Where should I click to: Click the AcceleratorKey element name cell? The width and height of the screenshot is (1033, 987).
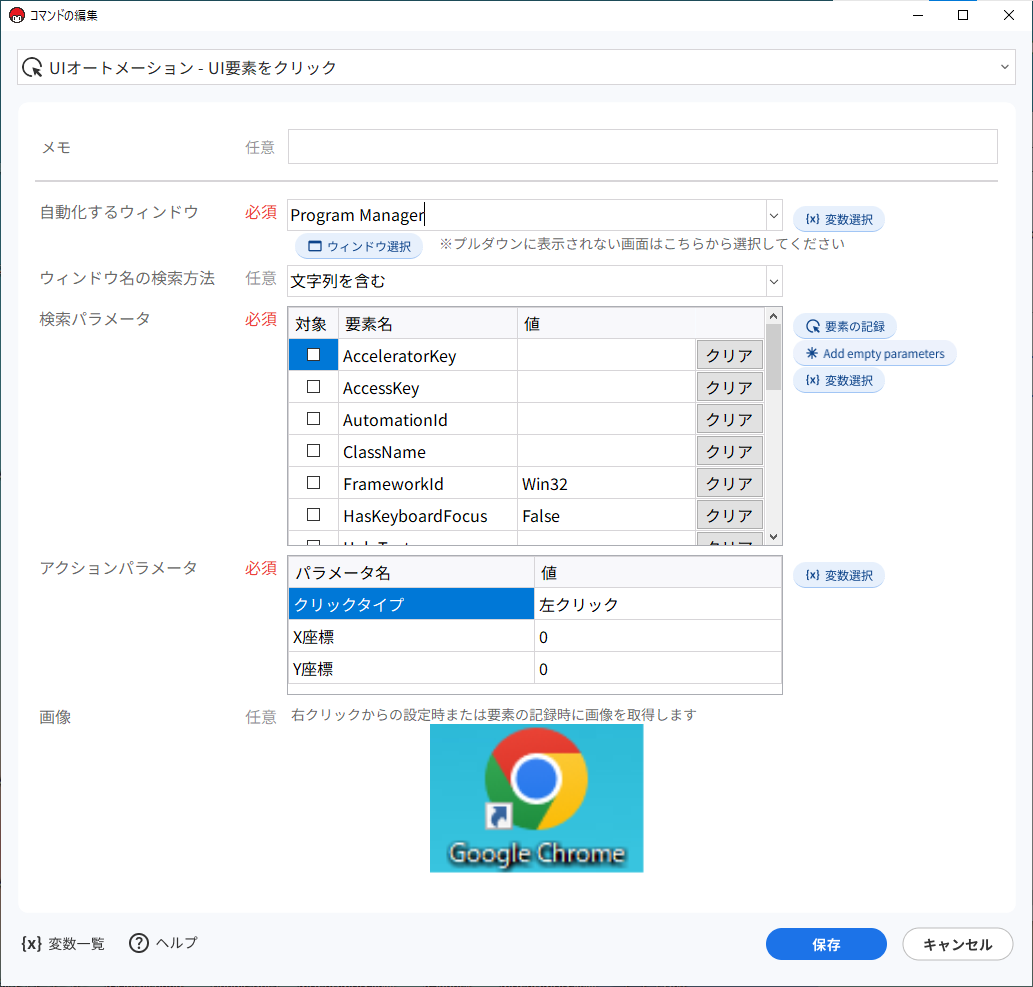pyautogui.click(x=428, y=356)
